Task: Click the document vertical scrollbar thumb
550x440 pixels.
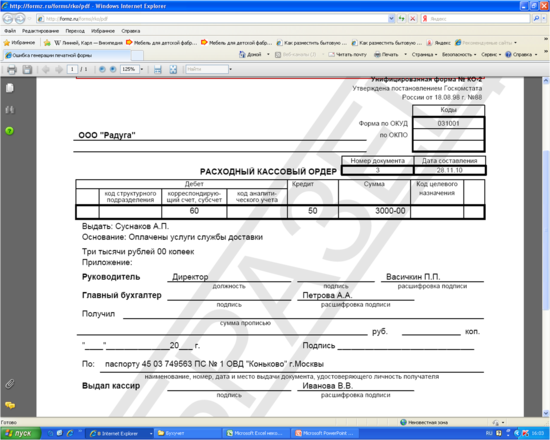Action: click(546, 230)
